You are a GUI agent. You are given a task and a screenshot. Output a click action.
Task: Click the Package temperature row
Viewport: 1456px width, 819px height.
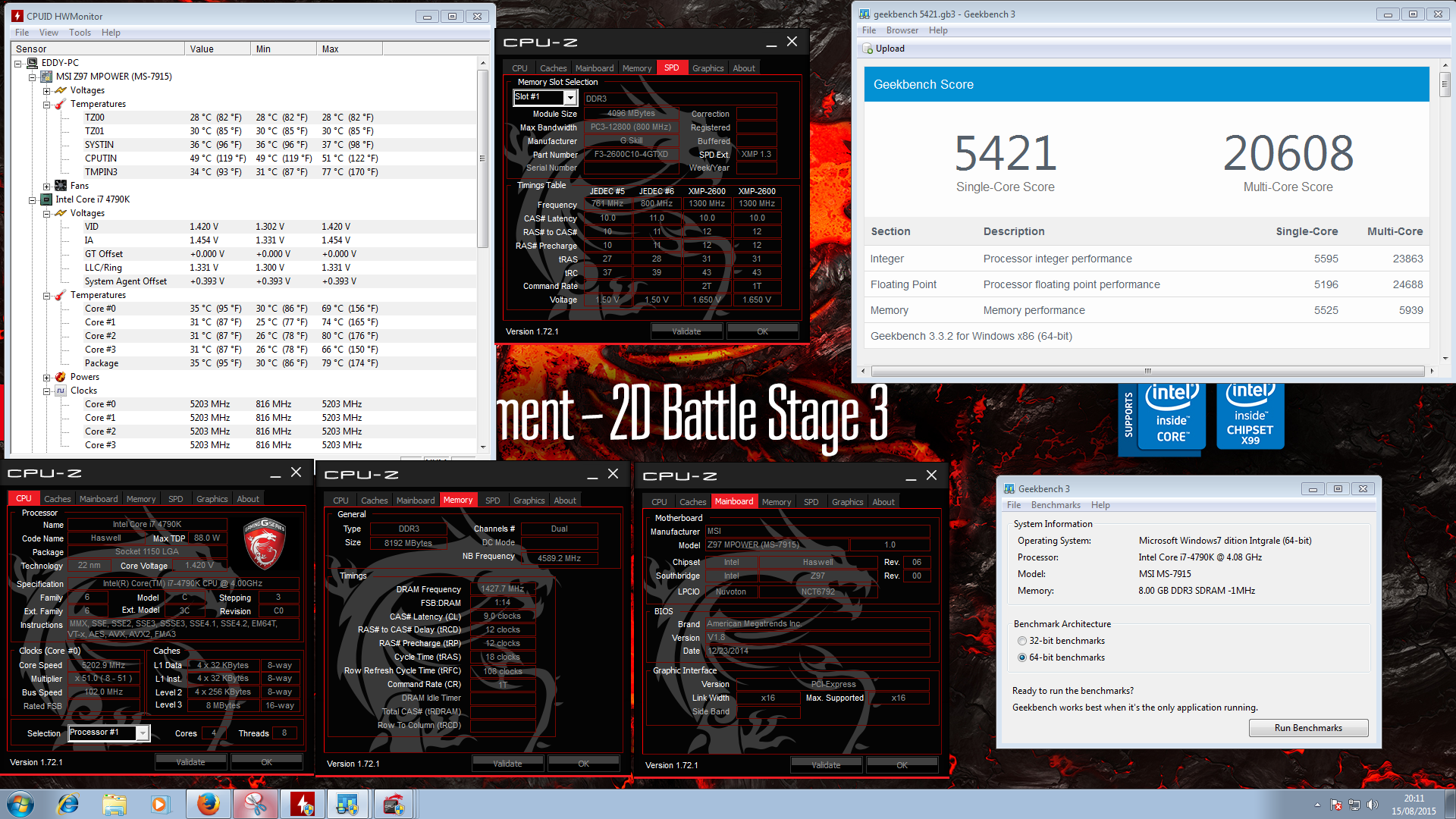point(243,363)
